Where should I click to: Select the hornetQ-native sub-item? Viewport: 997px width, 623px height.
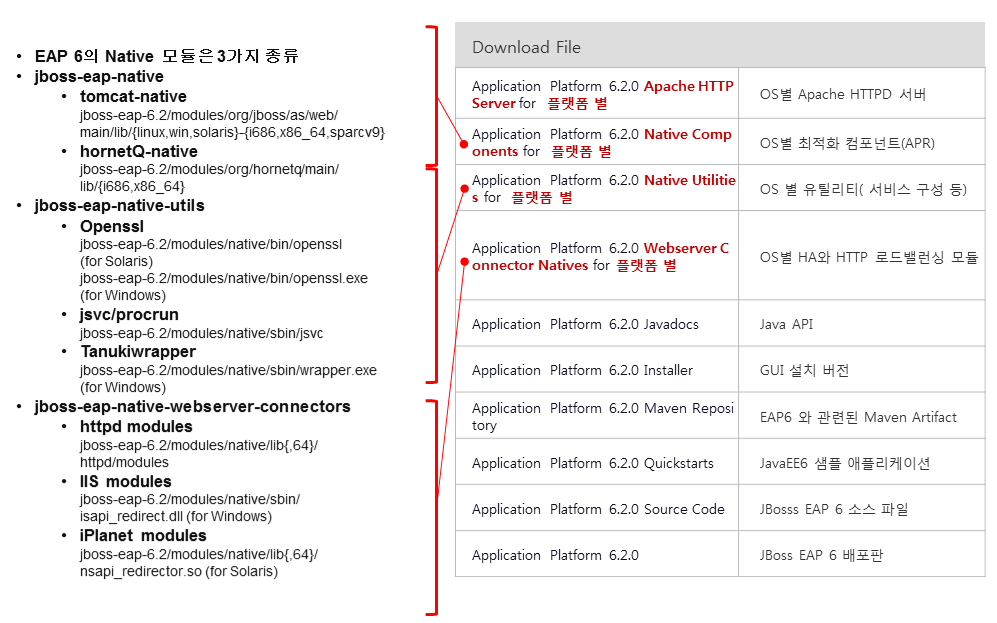tap(139, 151)
